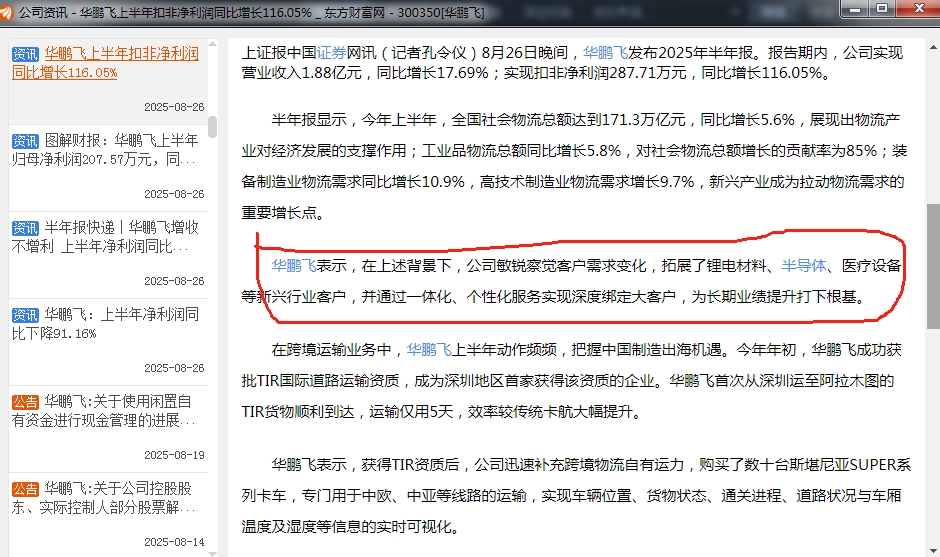Click article pane scroll-down arrow
The width and height of the screenshot is (940, 557).
(933, 550)
